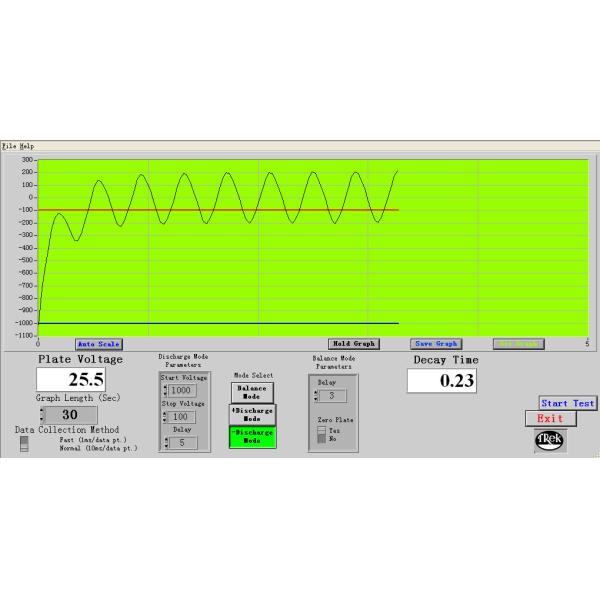This screenshot has height=600, width=600.
Task: Toggle the green -Discharge Mode button
Action: (252, 437)
